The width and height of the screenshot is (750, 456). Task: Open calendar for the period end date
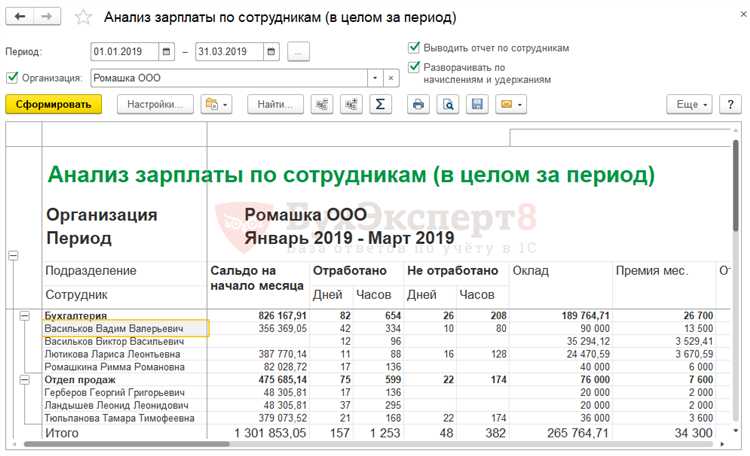271,52
